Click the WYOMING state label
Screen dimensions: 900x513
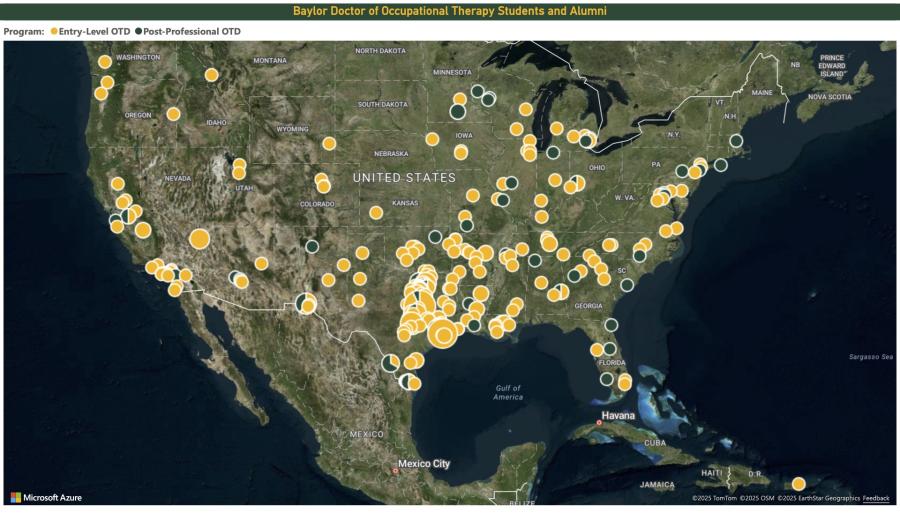point(292,129)
